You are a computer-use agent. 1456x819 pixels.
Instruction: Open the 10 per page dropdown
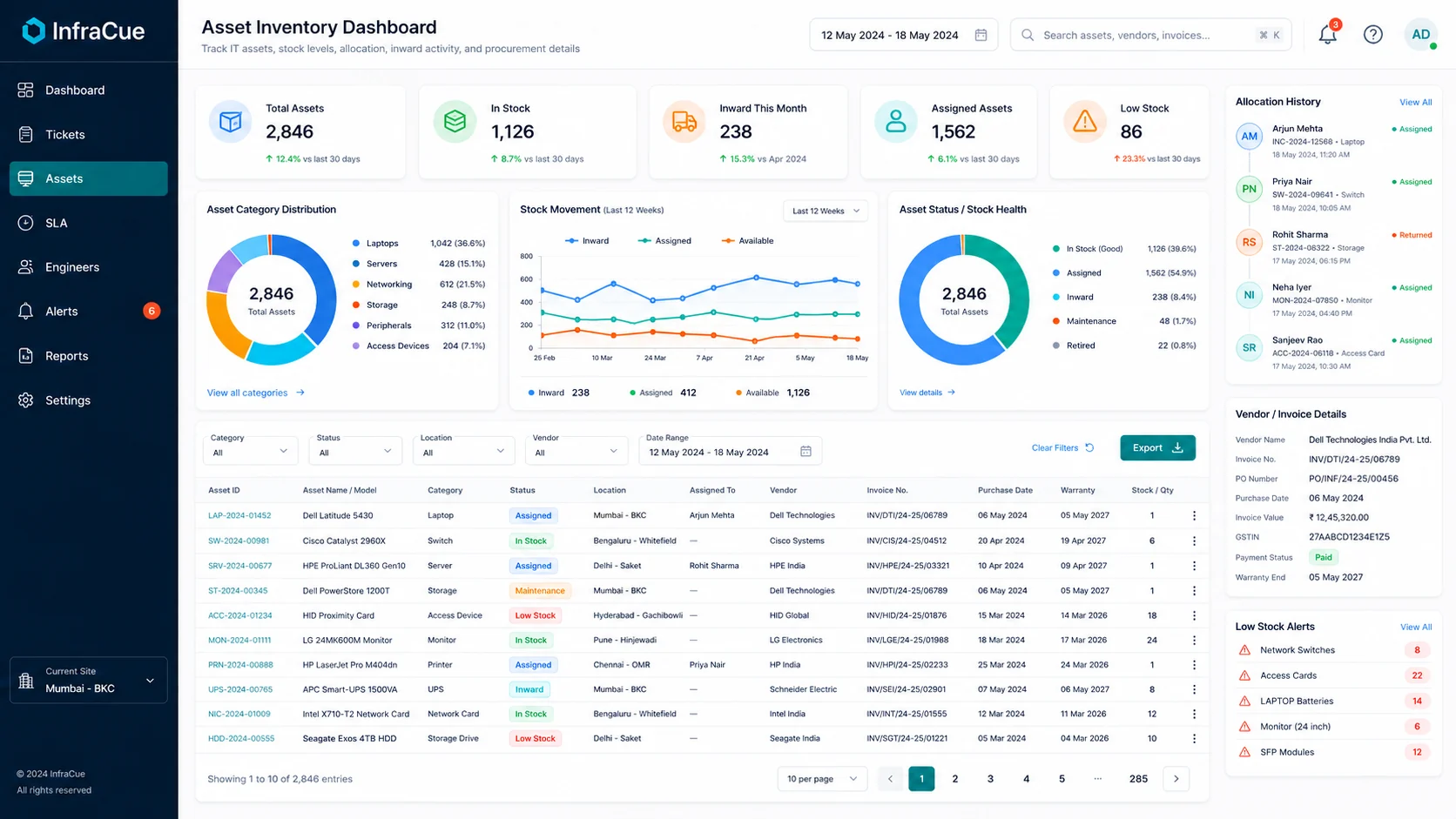(822, 778)
